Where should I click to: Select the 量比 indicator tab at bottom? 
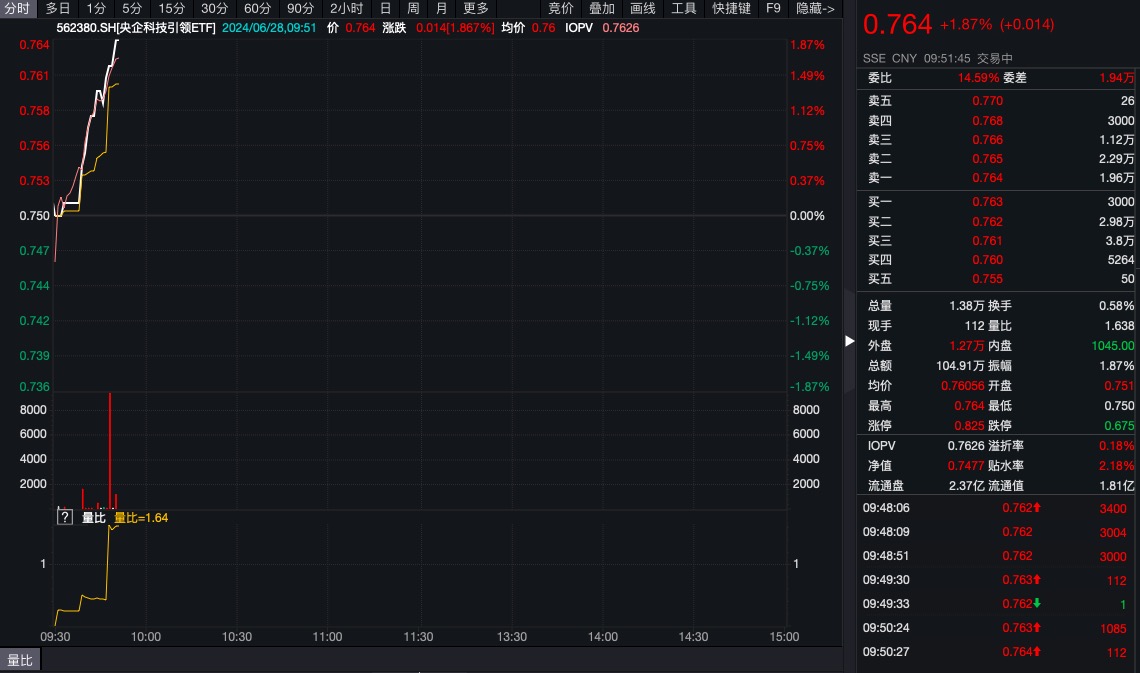pos(20,660)
